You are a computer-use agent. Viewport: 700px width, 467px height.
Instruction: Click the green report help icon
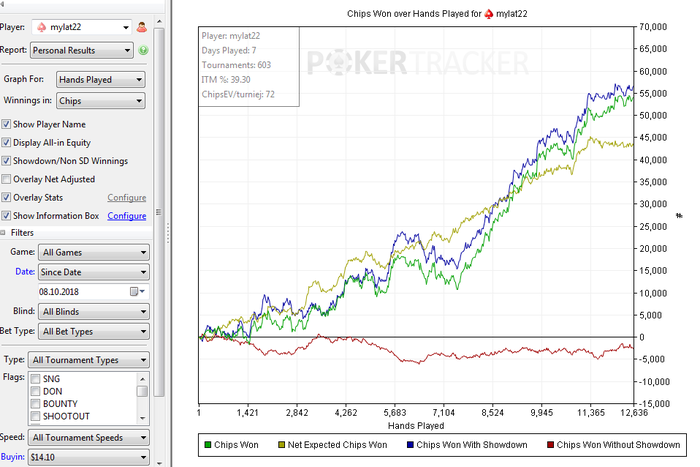143,50
